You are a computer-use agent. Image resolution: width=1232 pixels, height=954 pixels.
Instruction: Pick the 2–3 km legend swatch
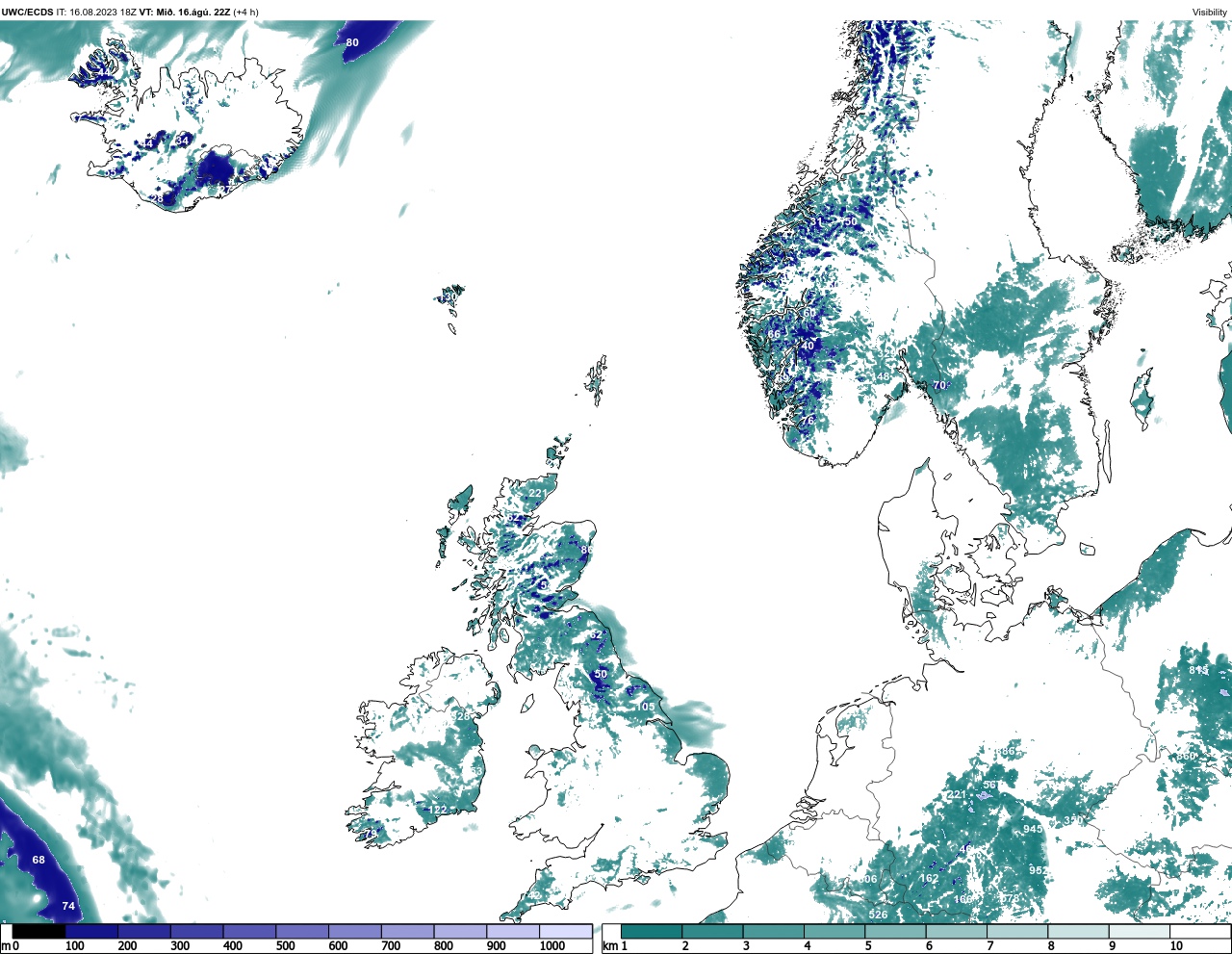coord(712,932)
